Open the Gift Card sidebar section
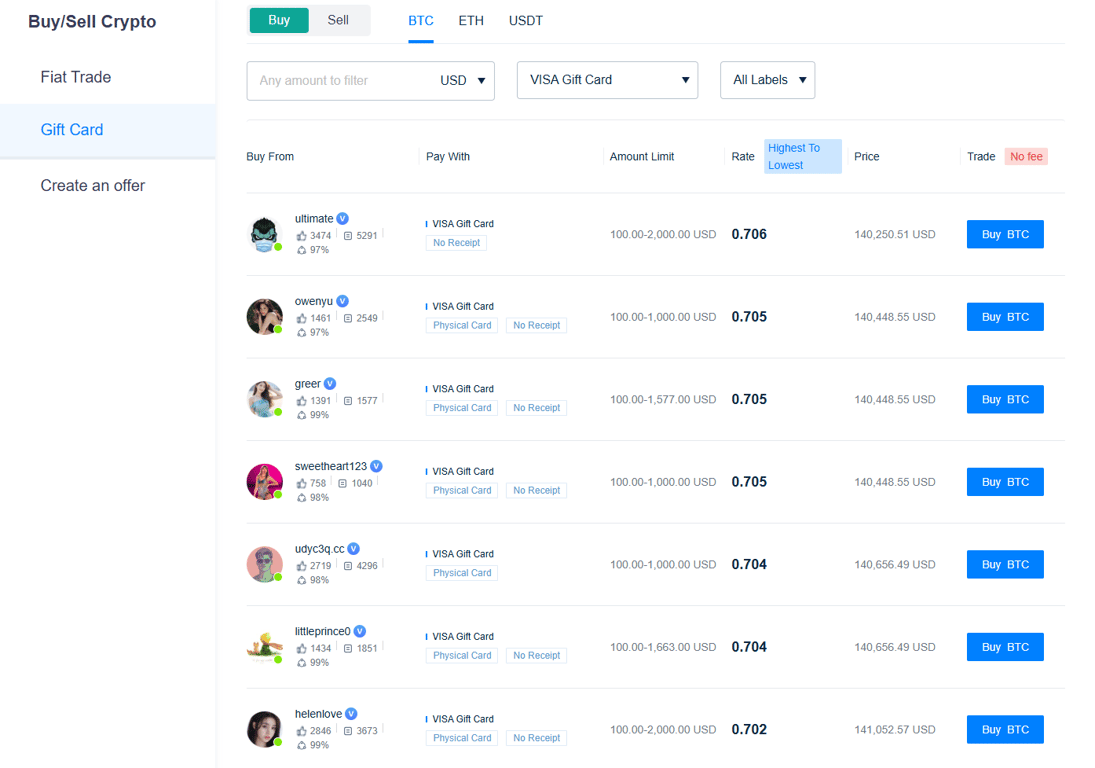1095x768 pixels. (71, 130)
